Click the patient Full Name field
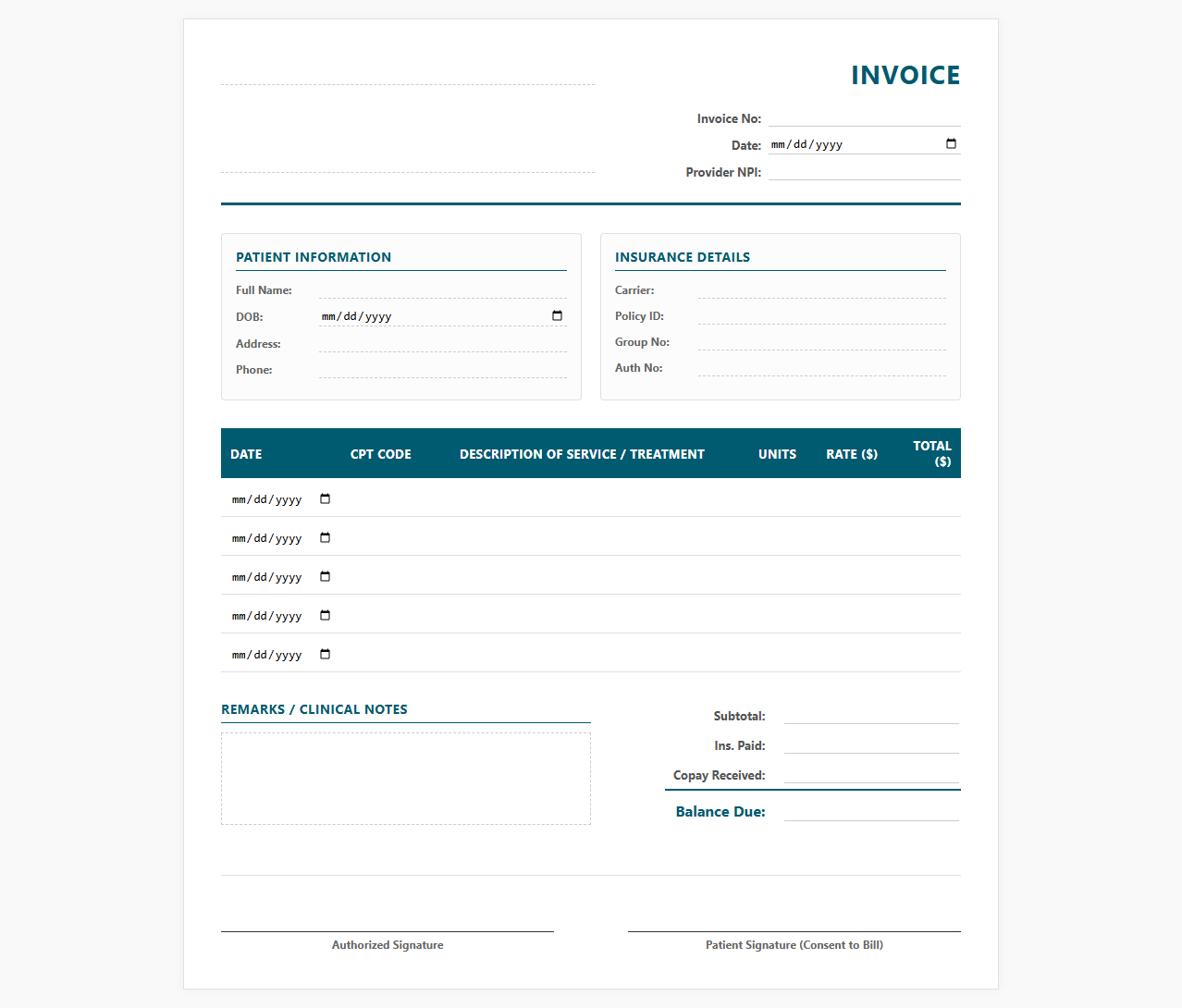This screenshot has height=1008, width=1182. click(x=443, y=289)
